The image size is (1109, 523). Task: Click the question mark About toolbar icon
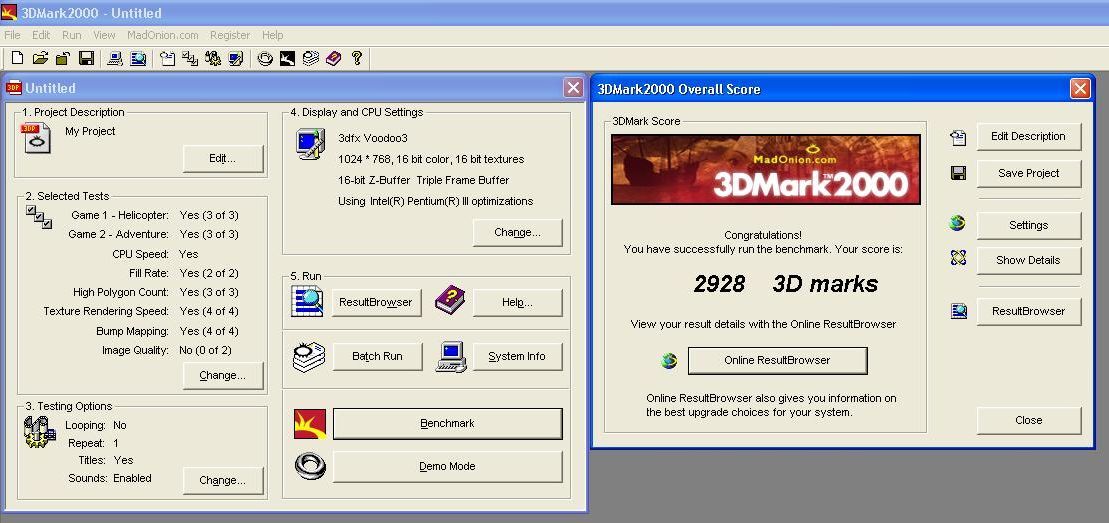coord(356,59)
